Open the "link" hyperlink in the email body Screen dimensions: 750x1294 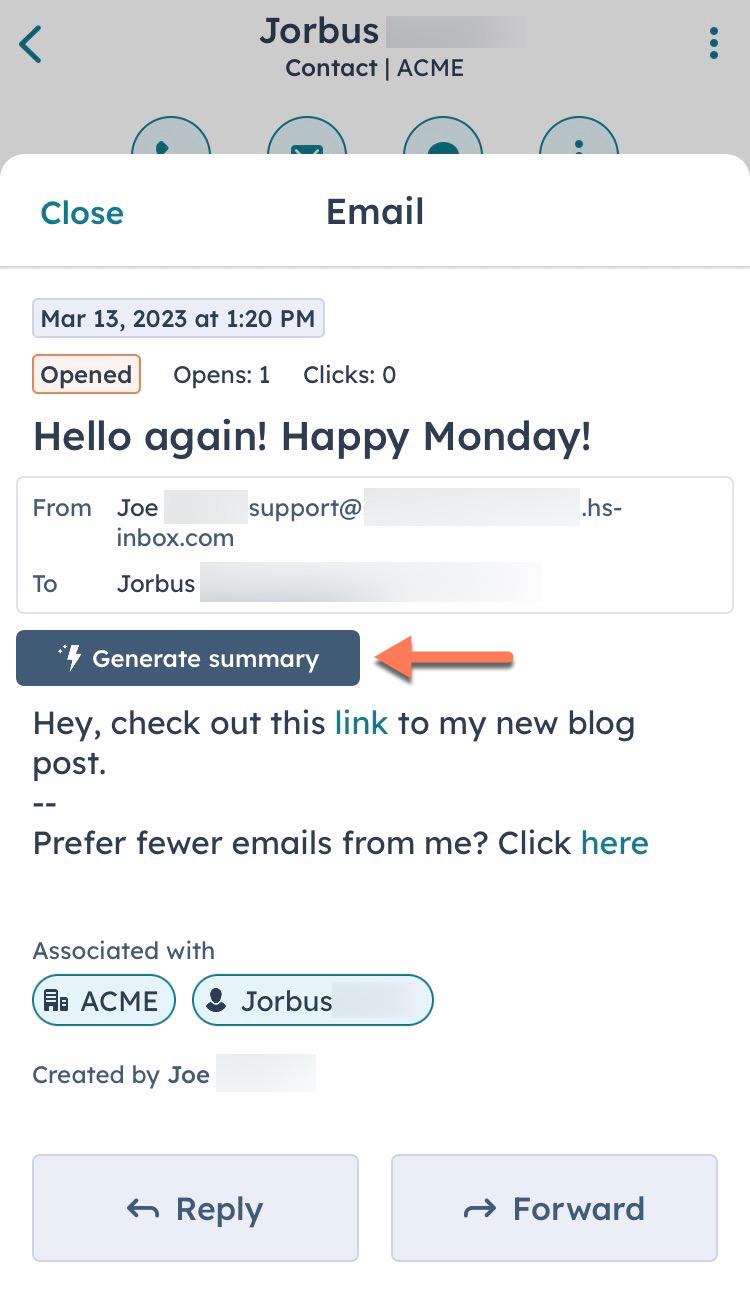coord(362,722)
